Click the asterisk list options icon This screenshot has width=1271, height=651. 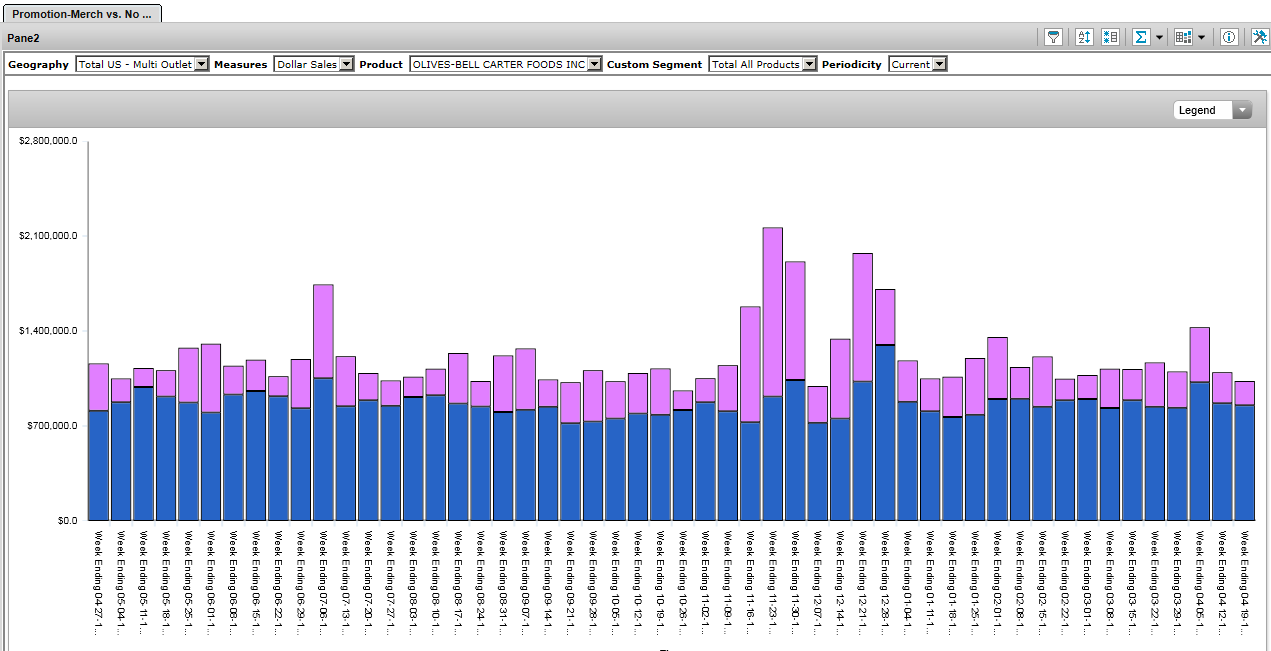1110,37
